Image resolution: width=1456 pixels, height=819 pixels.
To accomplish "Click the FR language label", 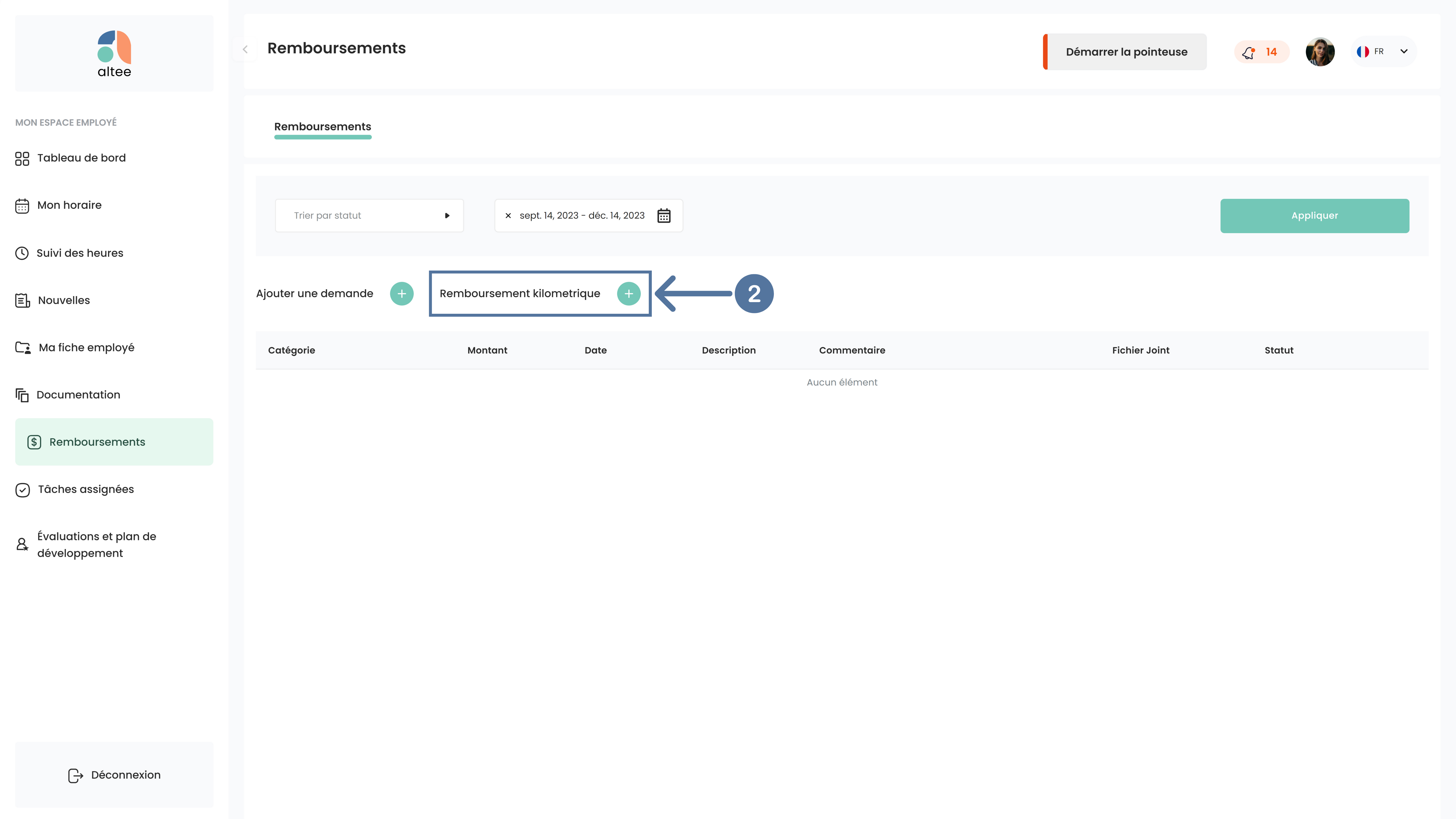I will [1379, 51].
